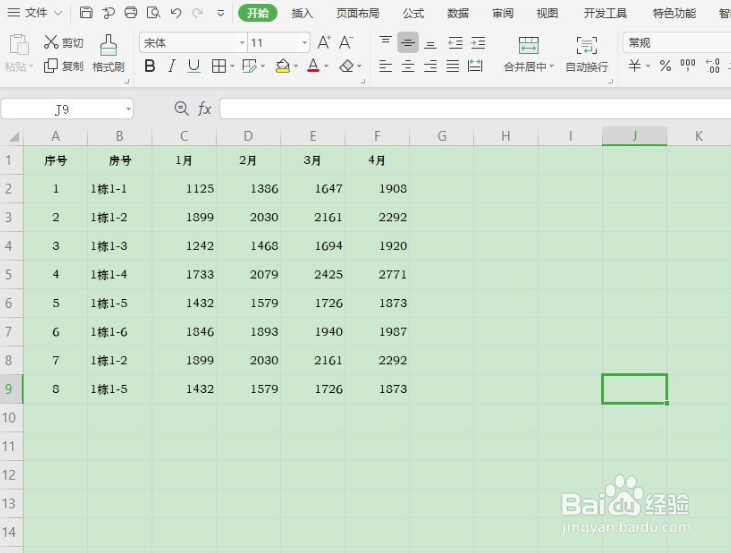Align text right
The image size is (731, 553).
tap(430, 66)
